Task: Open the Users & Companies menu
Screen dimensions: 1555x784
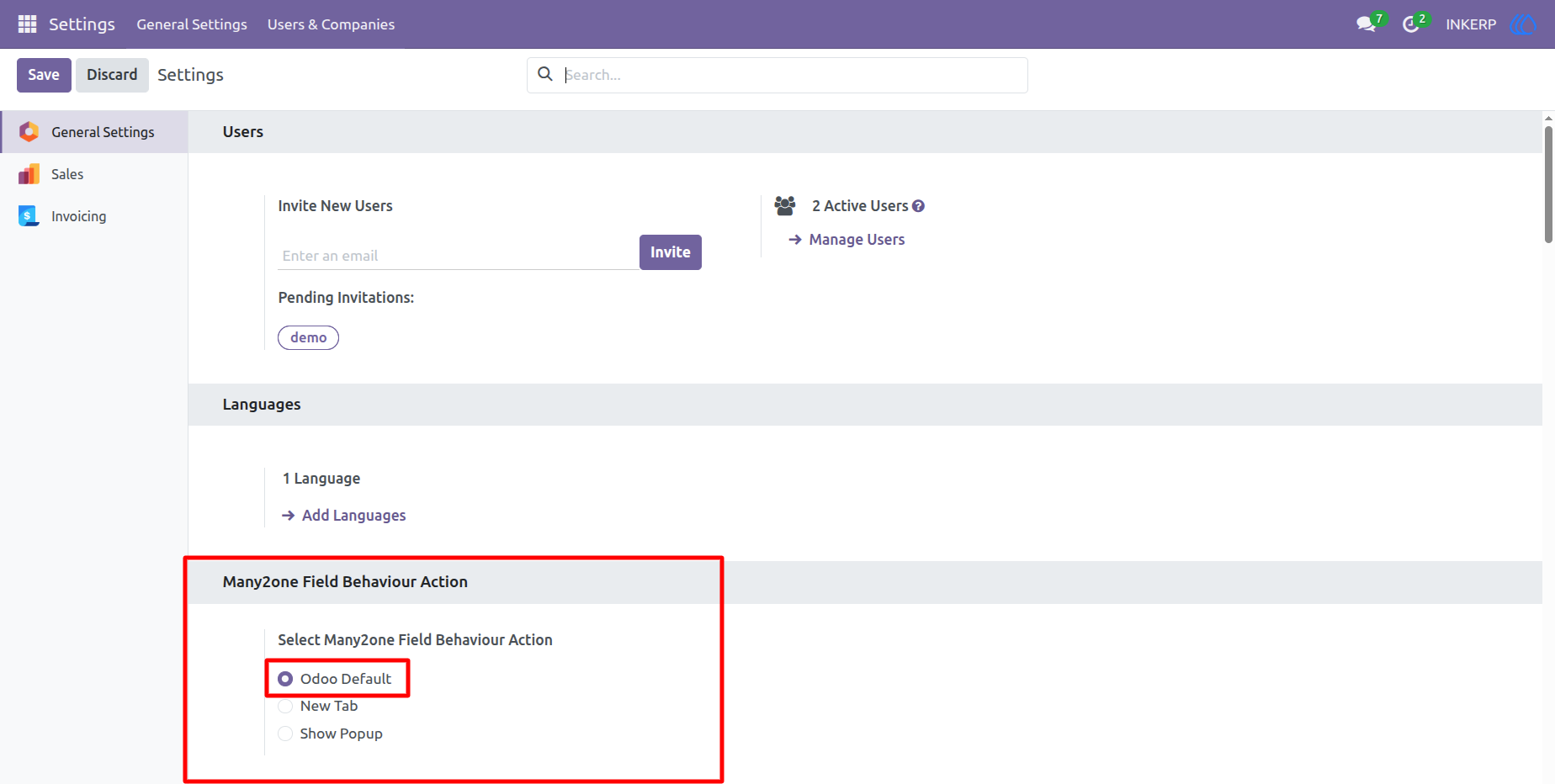Action: point(331,24)
